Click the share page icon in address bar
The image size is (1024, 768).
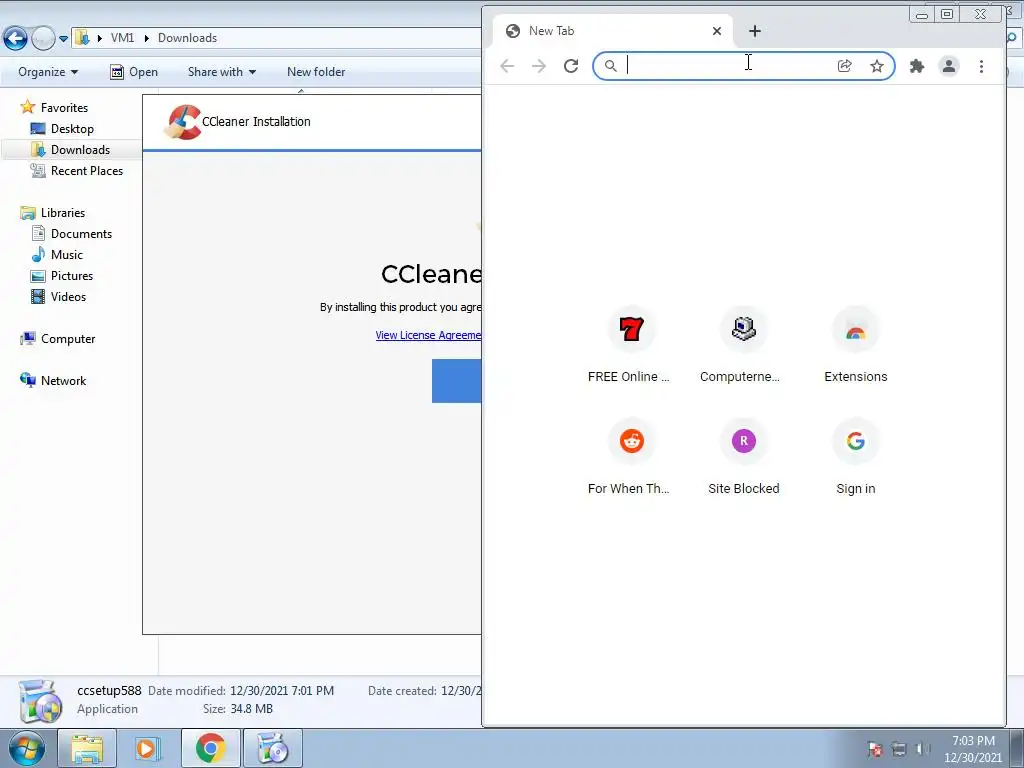pos(844,66)
